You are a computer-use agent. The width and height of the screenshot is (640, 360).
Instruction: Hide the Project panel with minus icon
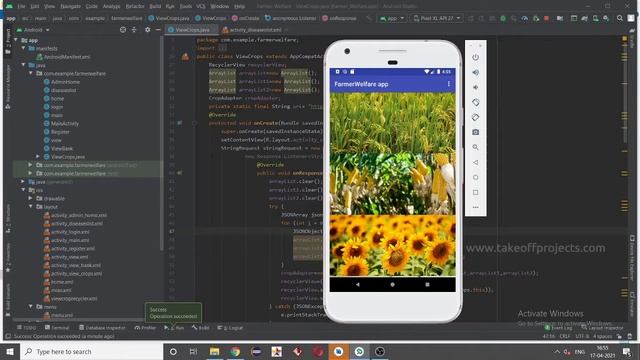pos(158,30)
